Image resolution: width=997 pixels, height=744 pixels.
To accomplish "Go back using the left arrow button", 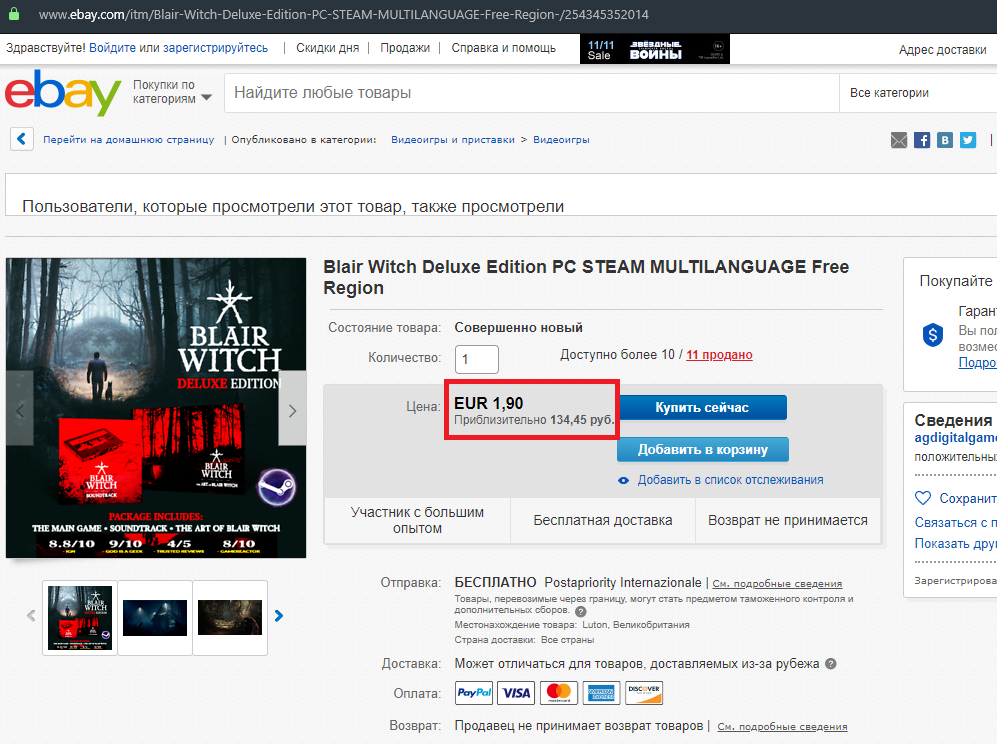I will coord(22,139).
